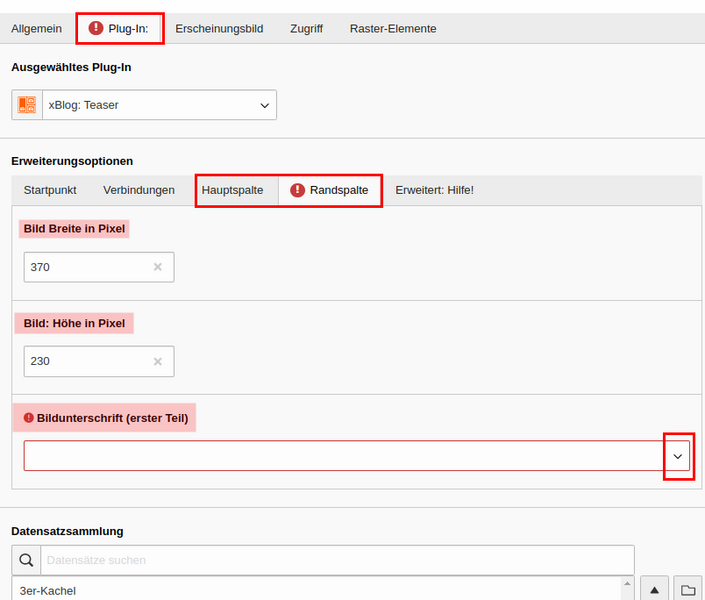This screenshot has width=705, height=600.
Task: Click the folder browse icon button
Action: coord(688,590)
